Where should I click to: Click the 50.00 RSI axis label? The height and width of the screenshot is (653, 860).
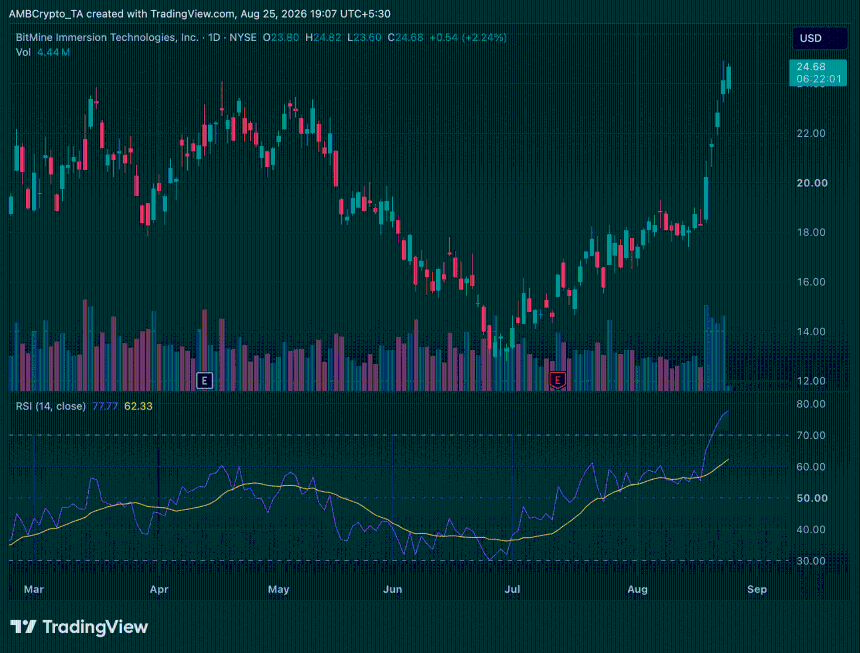tap(812, 498)
